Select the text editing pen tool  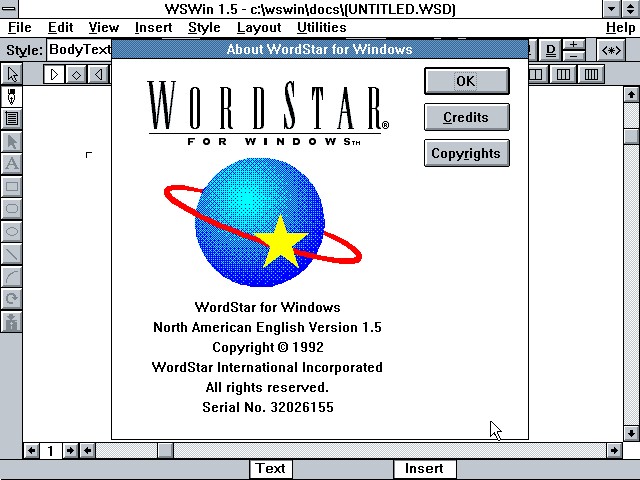pos(12,96)
